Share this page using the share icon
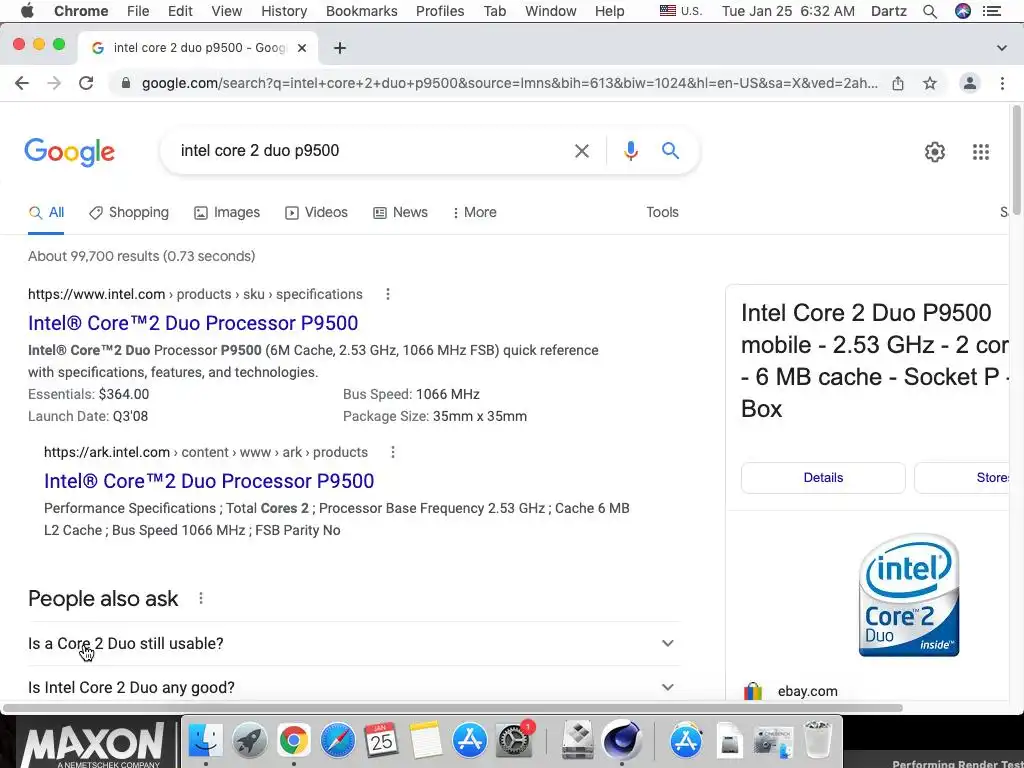Image resolution: width=1024 pixels, height=768 pixels. tap(898, 83)
